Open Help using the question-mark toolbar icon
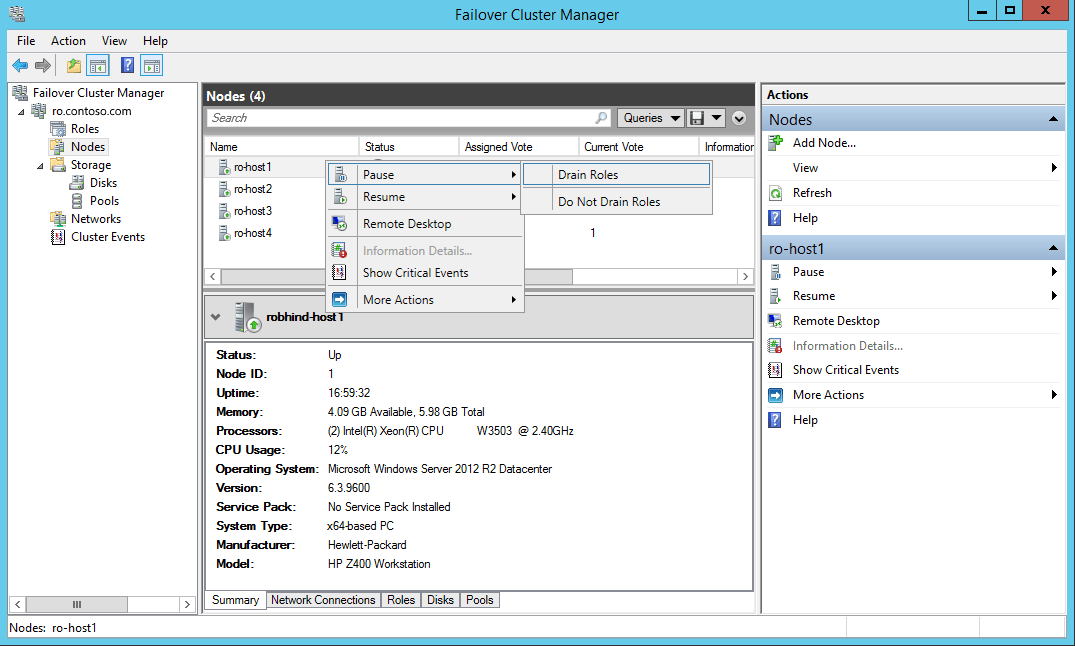The image size is (1075, 646). point(126,64)
